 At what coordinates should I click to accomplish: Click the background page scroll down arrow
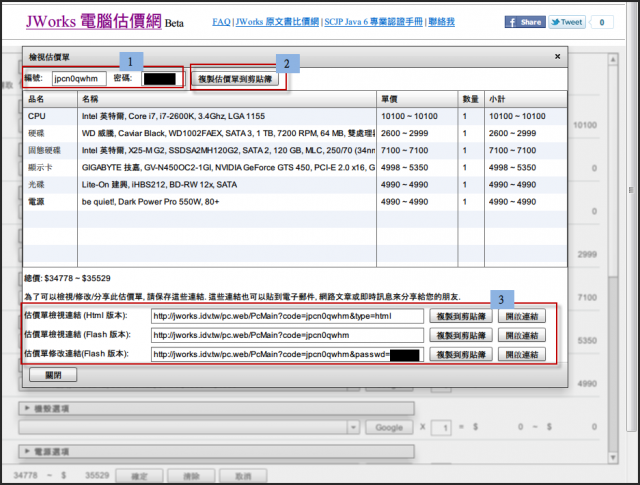(x=613, y=458)
